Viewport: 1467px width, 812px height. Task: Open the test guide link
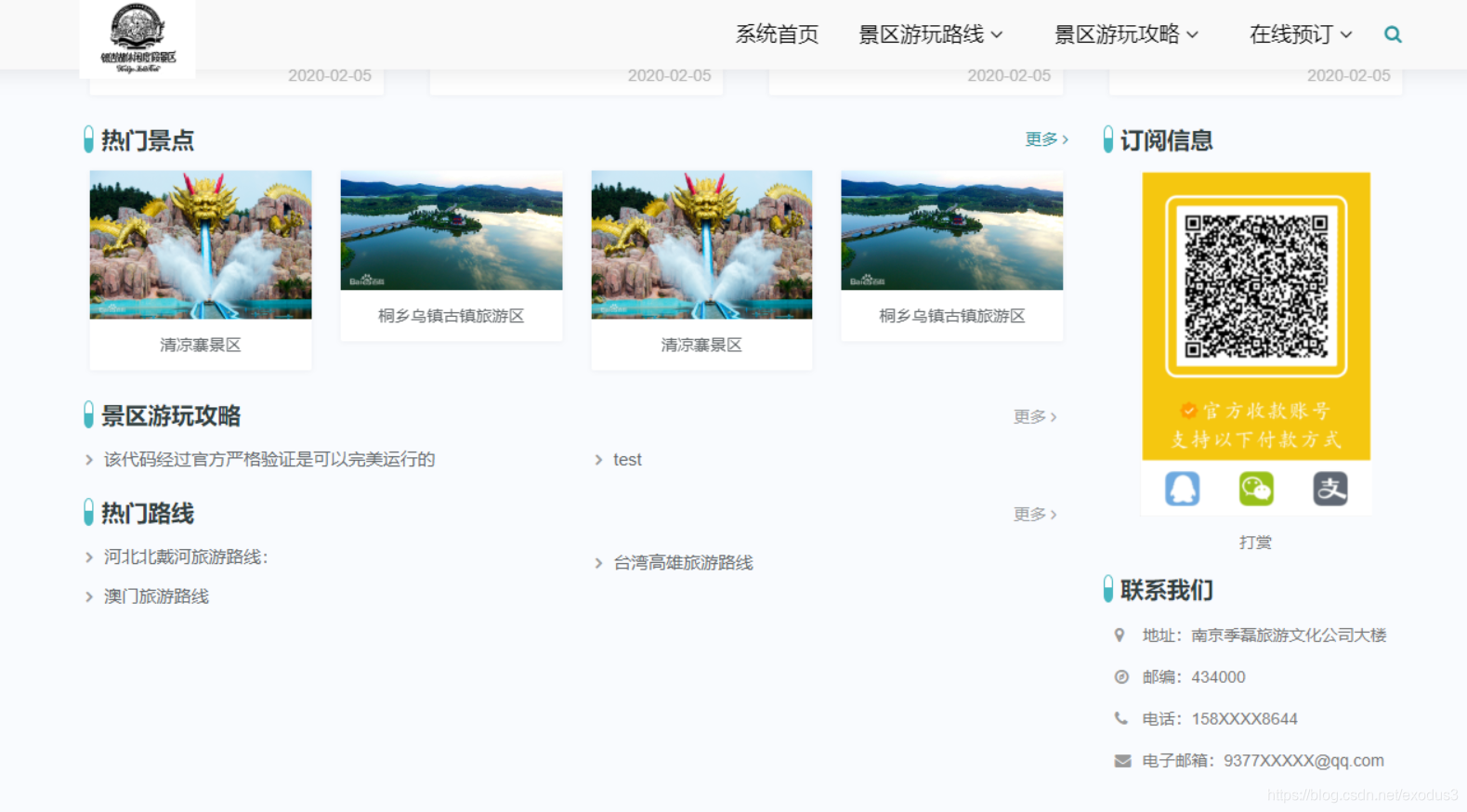[x=627, y=460]
